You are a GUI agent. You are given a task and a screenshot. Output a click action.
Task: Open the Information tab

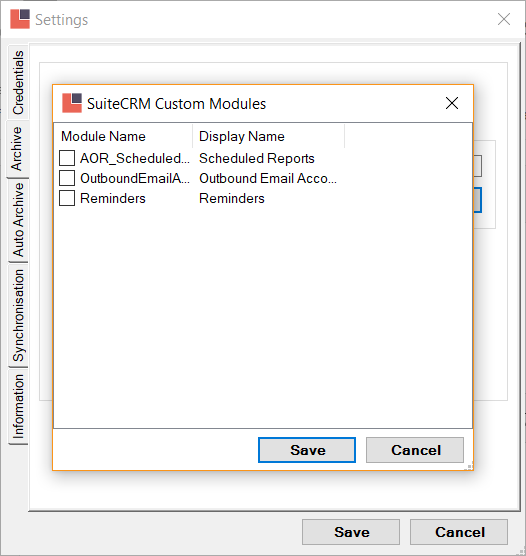point(18,406)
